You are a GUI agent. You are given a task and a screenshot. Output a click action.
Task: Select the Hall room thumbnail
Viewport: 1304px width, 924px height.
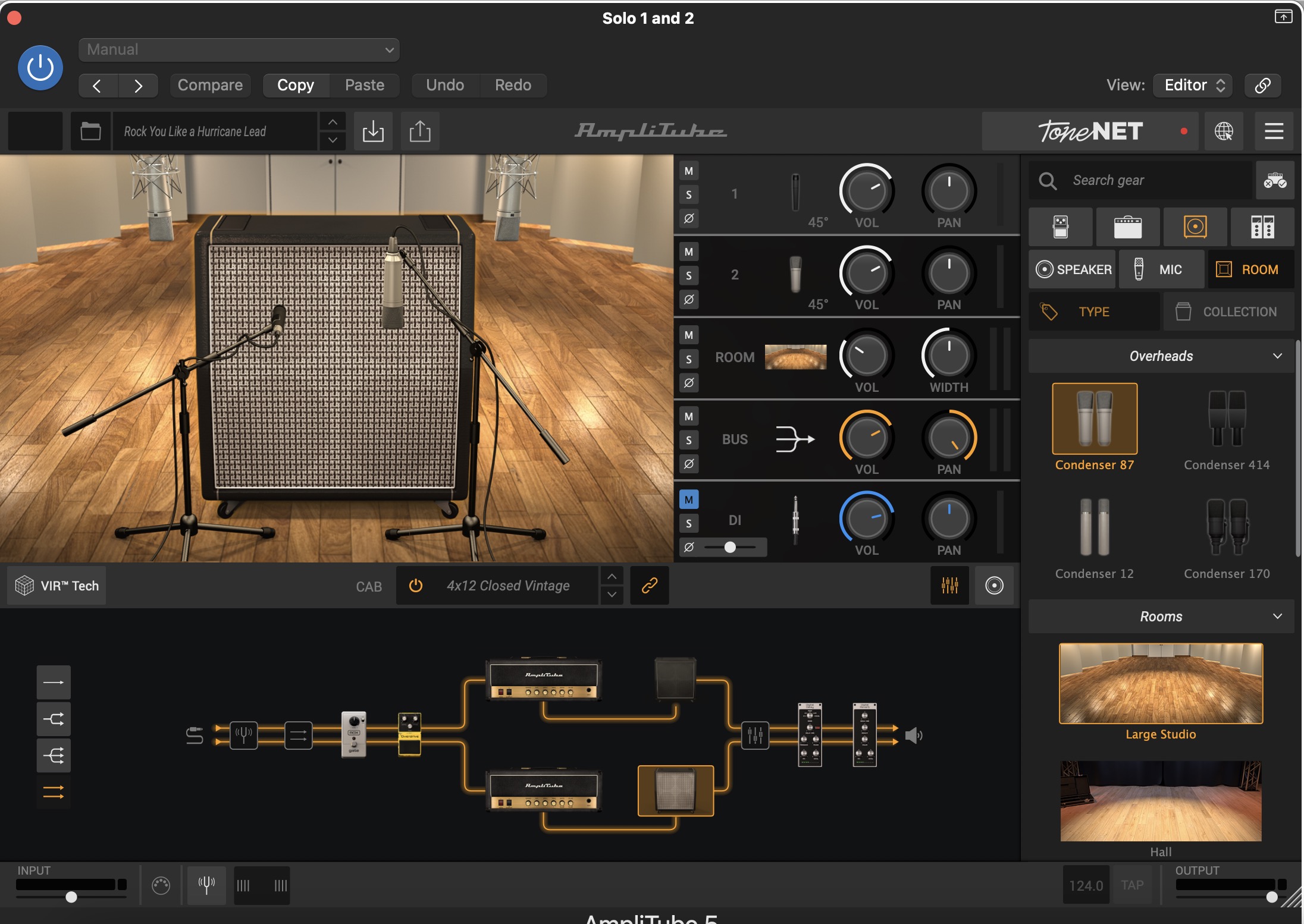click(x=1161, y=802)
